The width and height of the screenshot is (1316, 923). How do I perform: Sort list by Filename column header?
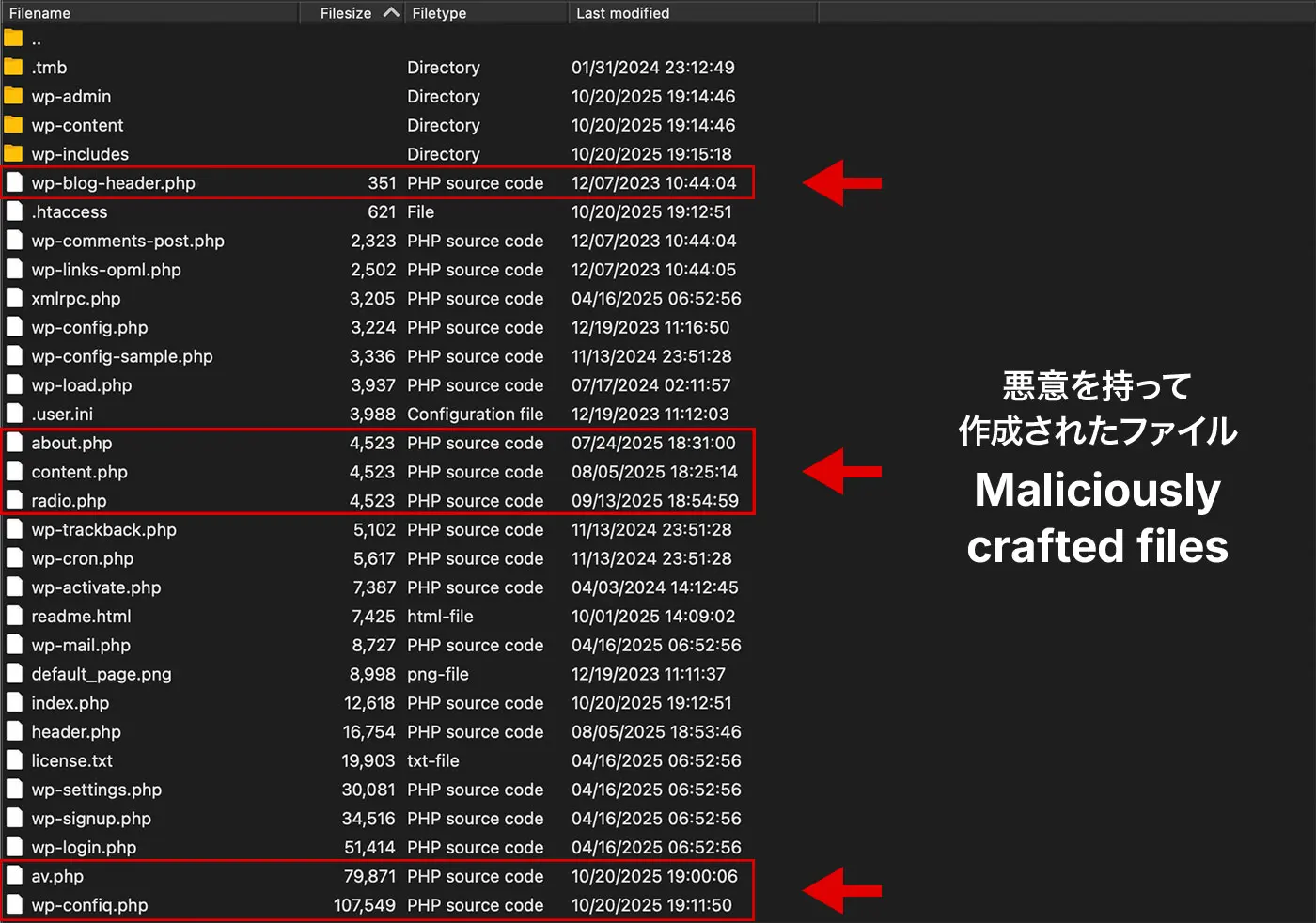(x=39, y=13)
